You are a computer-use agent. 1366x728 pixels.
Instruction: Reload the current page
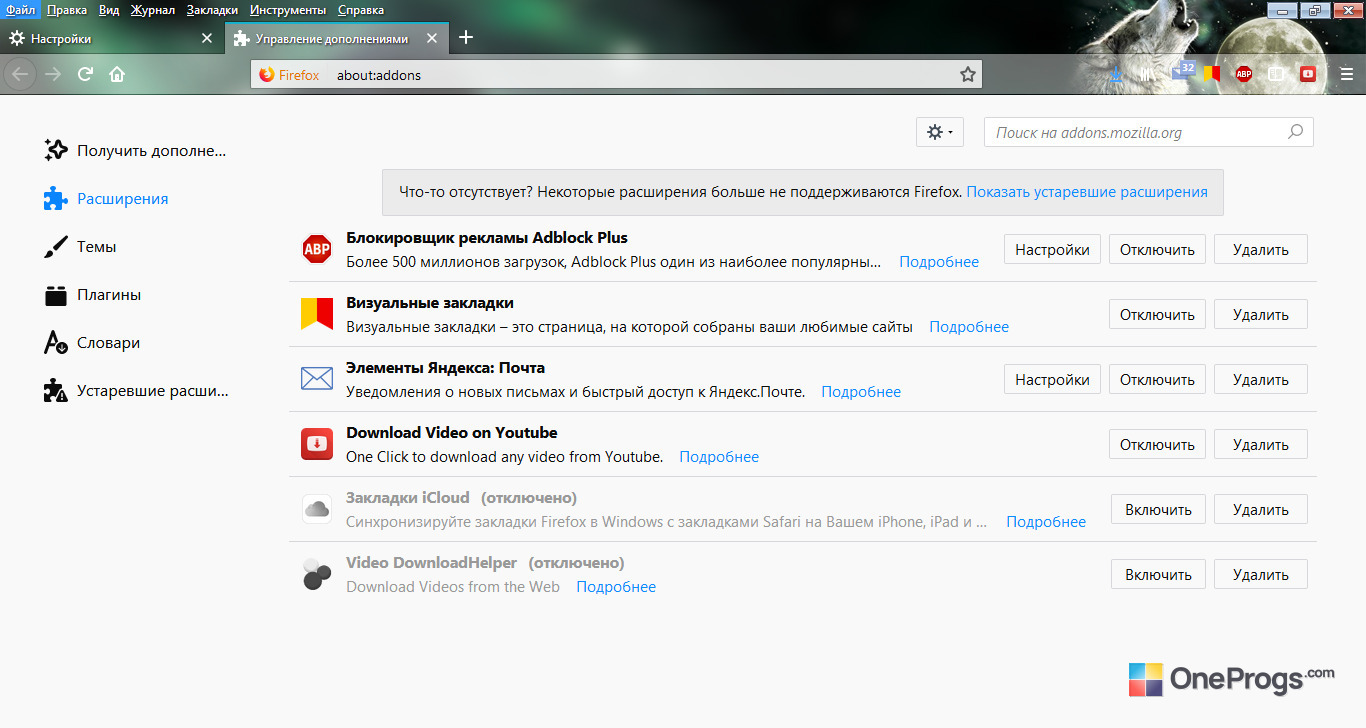point(85,74)
